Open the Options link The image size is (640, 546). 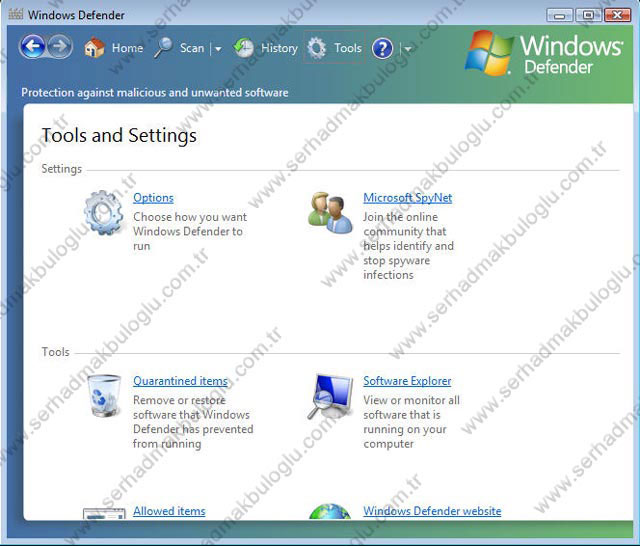click(153, 198)
